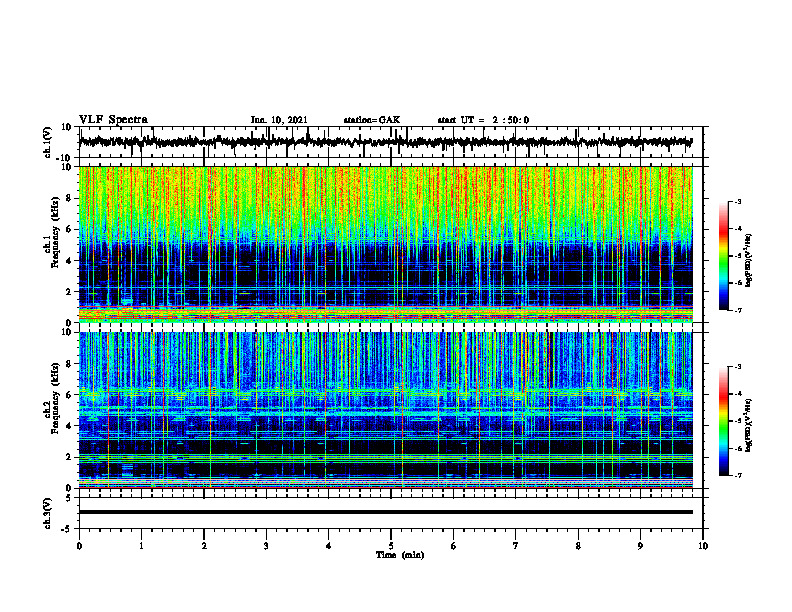This screenshot has height=612, width=792.
Task: Click the "8" kHz tick on ch.1 spectrogram
Action: (x=70, y=198)
